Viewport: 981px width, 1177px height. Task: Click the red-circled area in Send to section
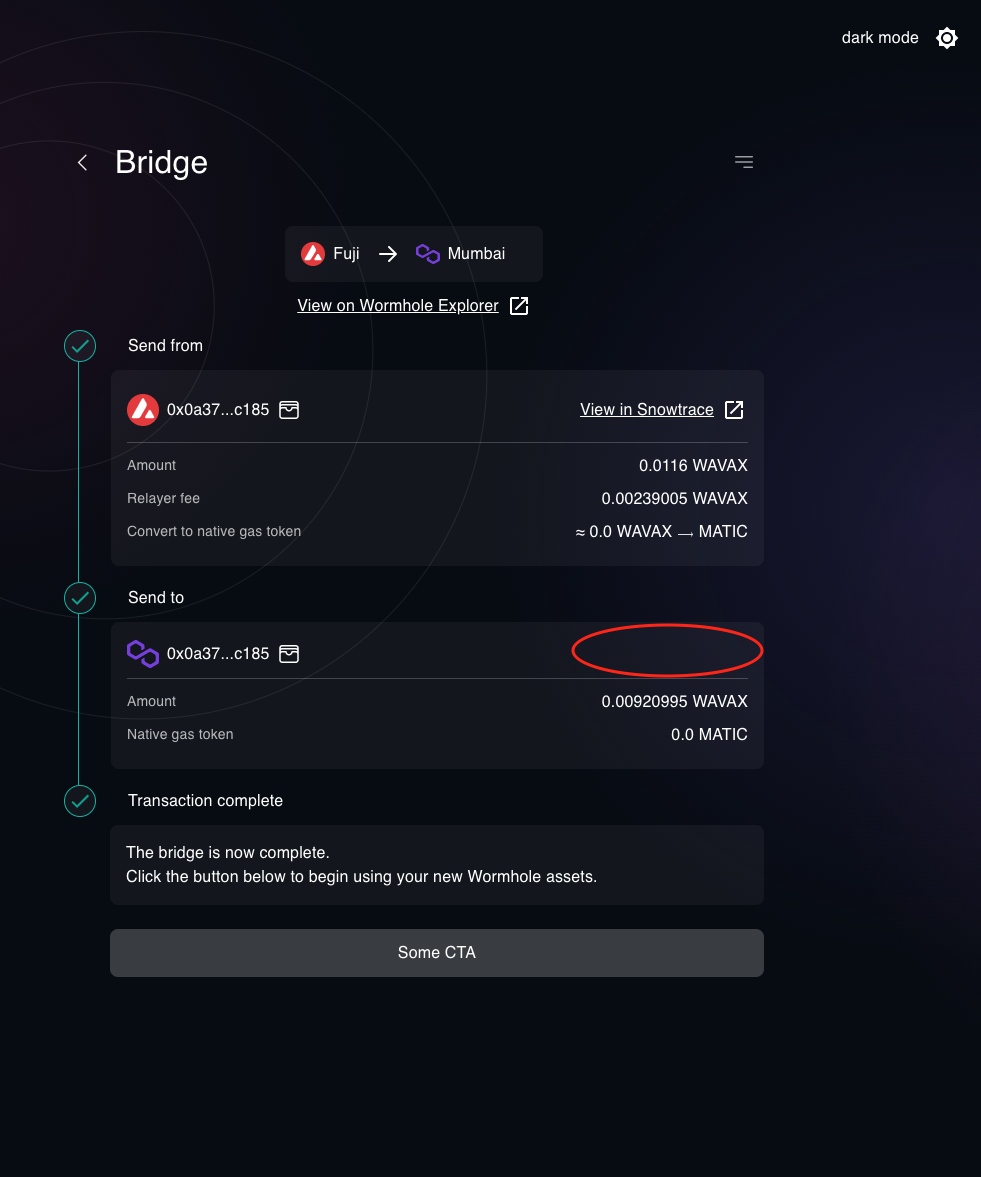tap(666, 650)
